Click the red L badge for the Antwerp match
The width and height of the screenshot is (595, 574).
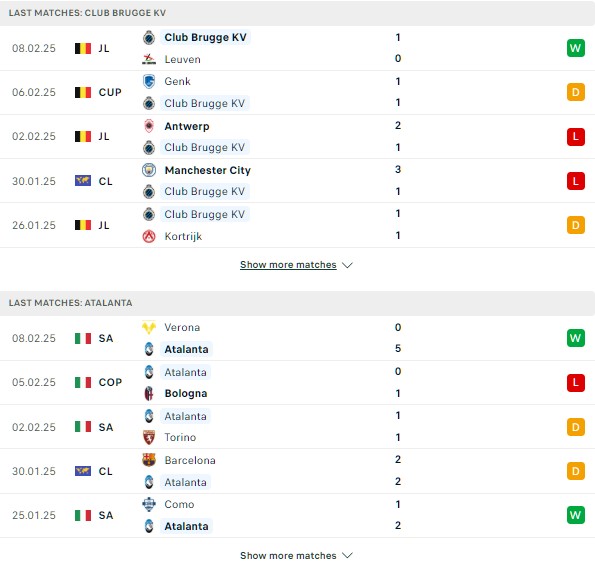tap(576, 137)
